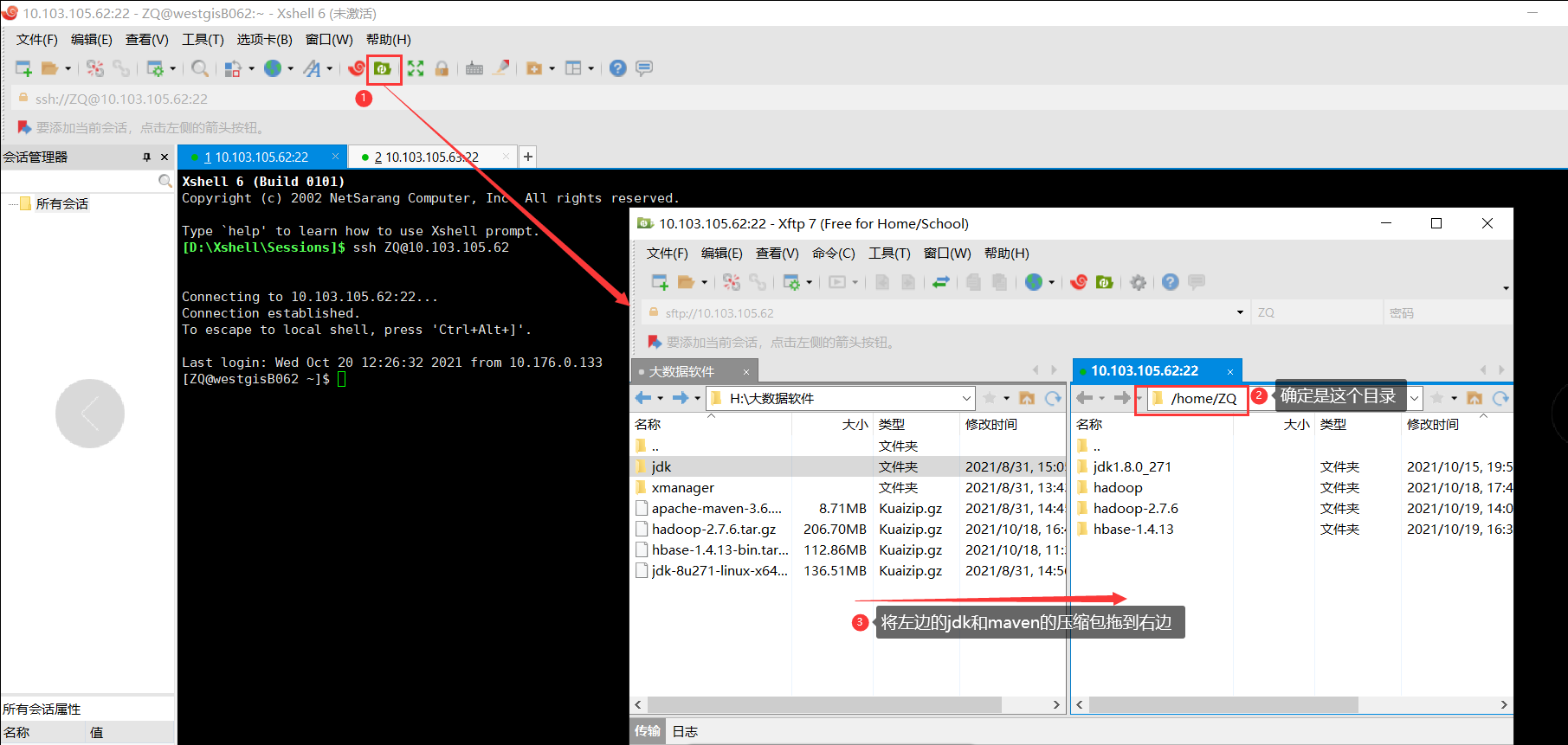Click the lock screen icon in Xshell toolbar
1568x745 pixels.
tap(442, 68)
